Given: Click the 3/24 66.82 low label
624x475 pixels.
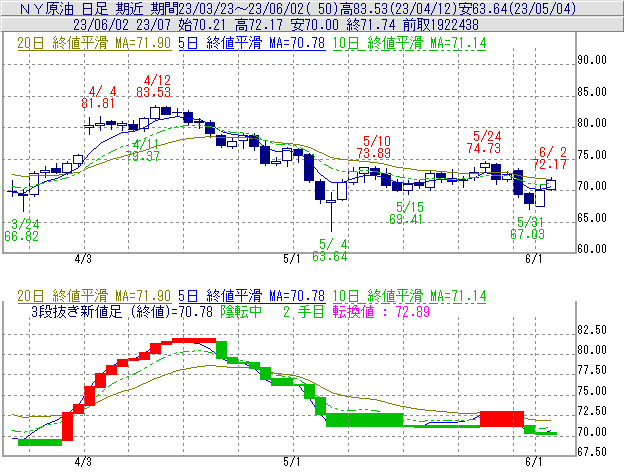Looking at the screenshot, I should coord(22,230).
